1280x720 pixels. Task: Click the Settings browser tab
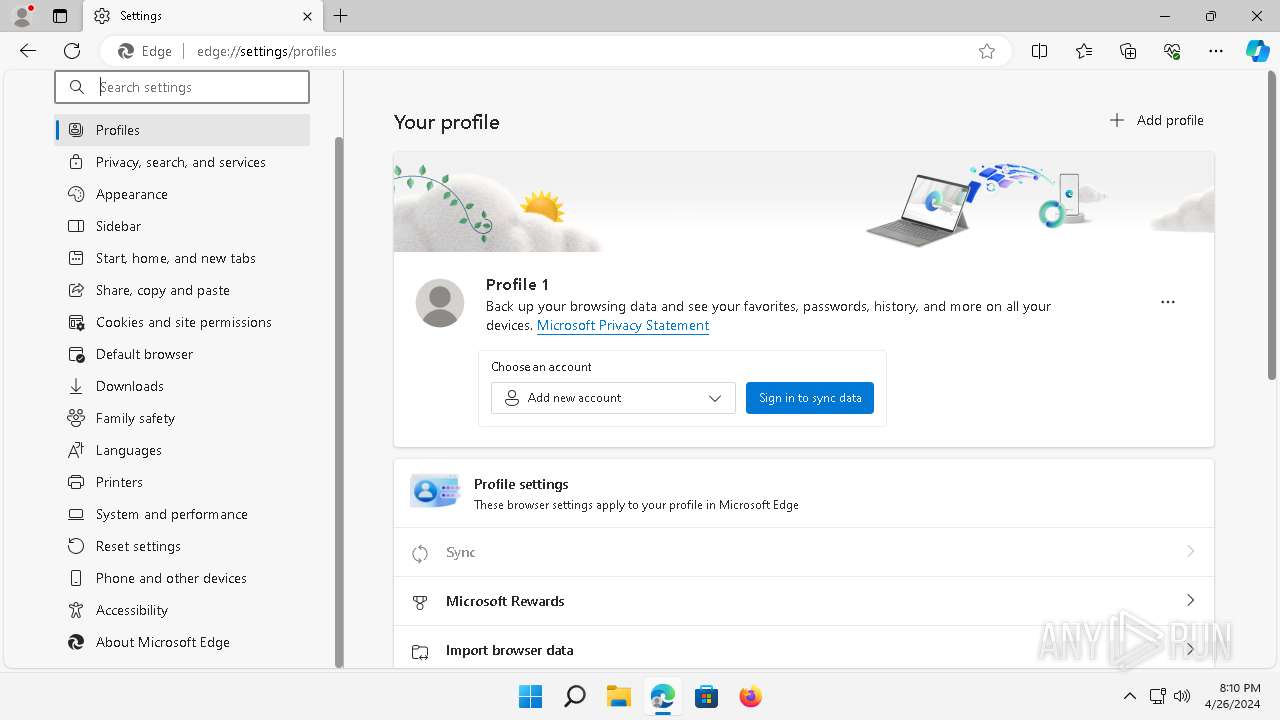203,16
